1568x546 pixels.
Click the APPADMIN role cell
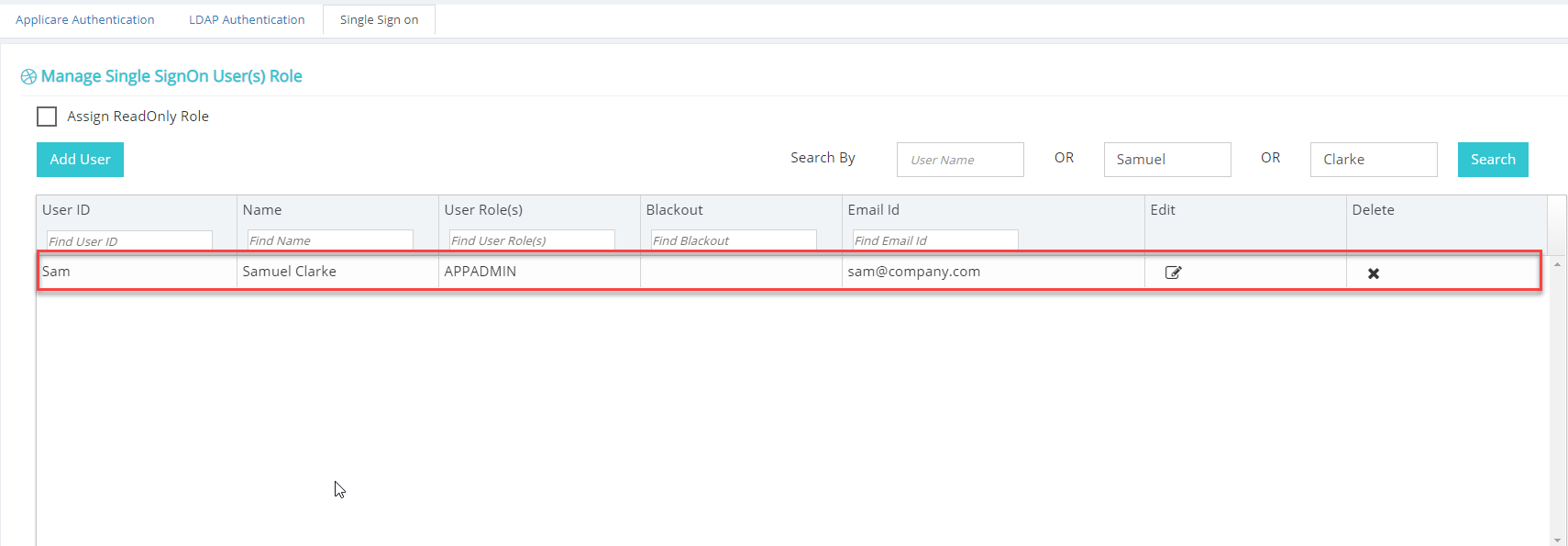[539, 272]
